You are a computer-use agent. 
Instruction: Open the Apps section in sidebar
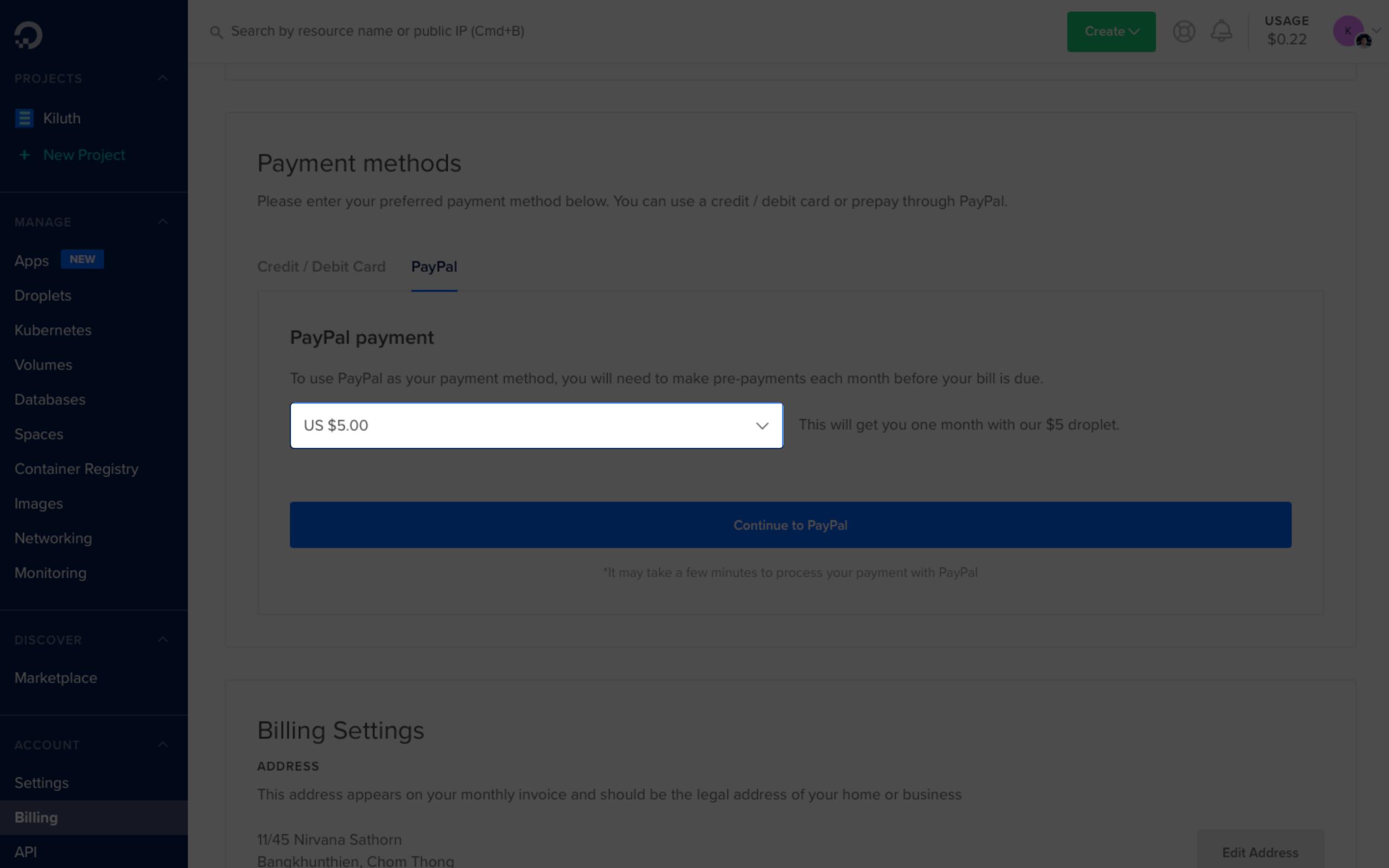(32, 260)
